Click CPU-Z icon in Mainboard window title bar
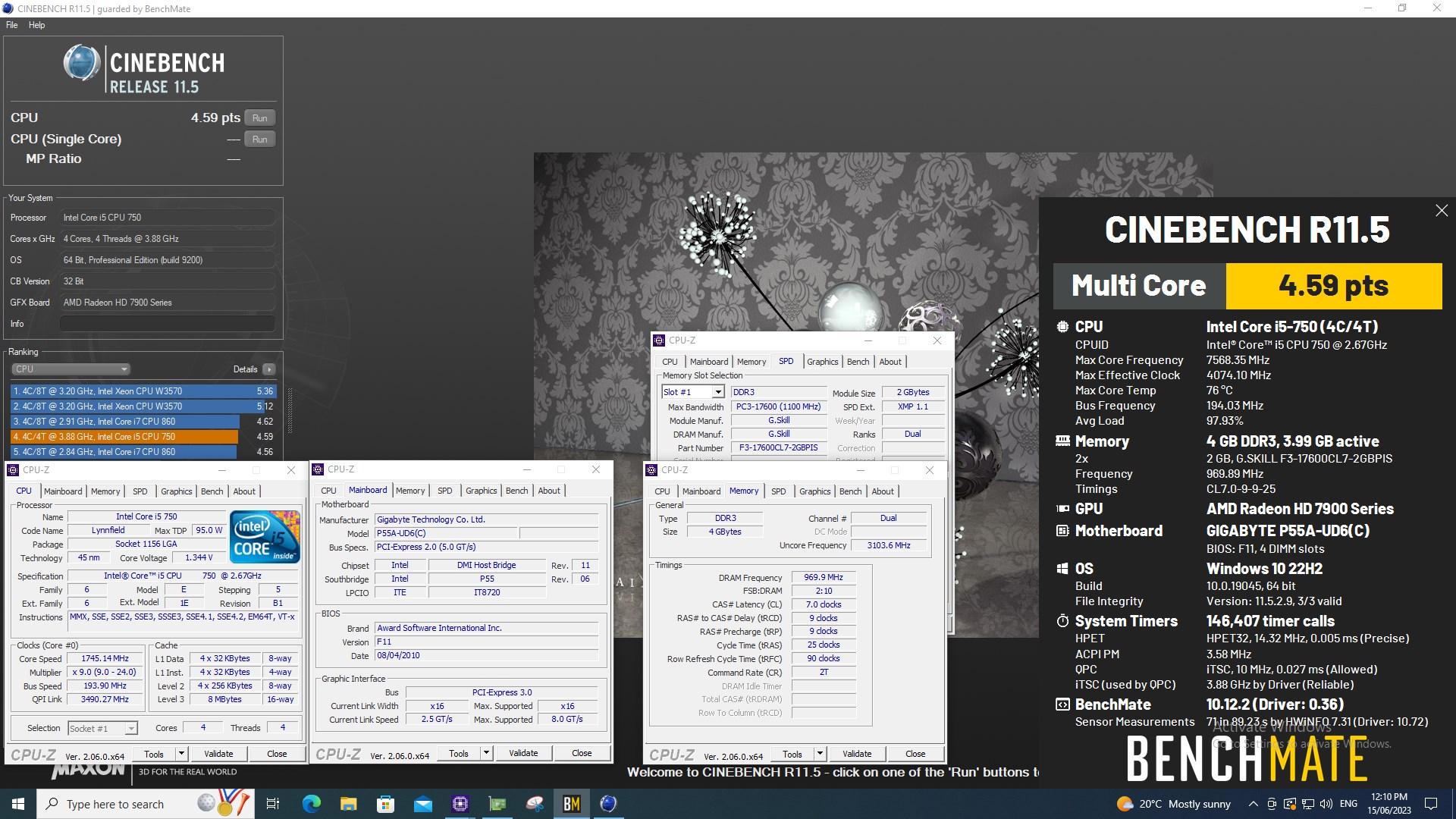The image size is (1456, 819). tap(318, 469)
